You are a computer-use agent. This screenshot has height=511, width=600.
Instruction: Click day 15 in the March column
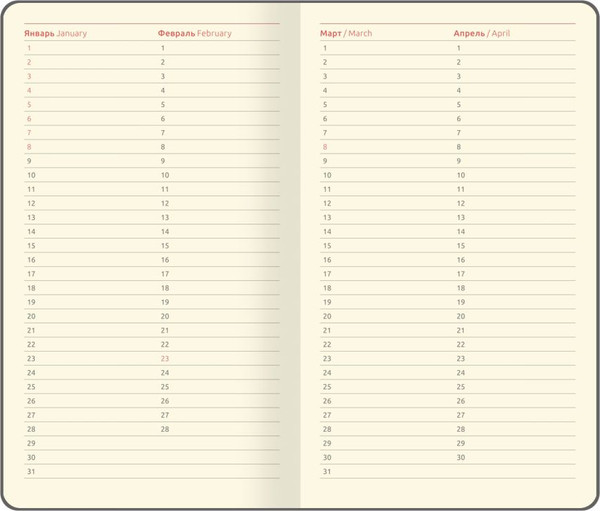coord(326,245)
